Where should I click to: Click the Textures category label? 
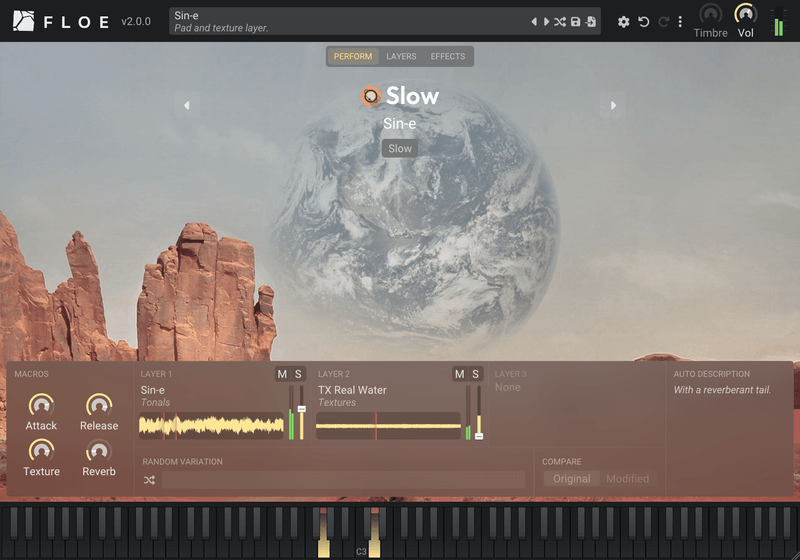click(x=337, y=403)
